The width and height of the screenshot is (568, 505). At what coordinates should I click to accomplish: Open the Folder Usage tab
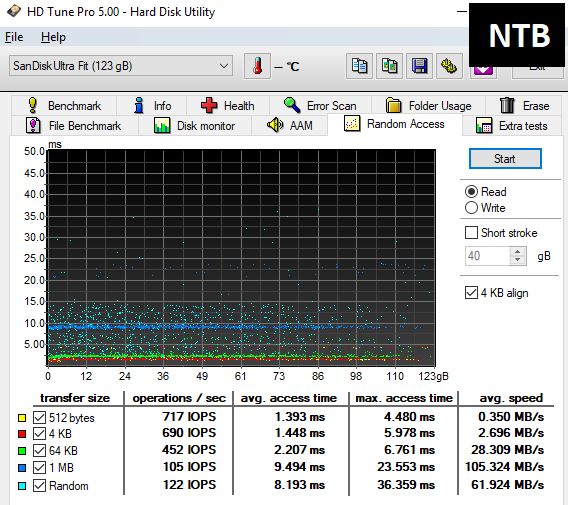coord(428,105)
